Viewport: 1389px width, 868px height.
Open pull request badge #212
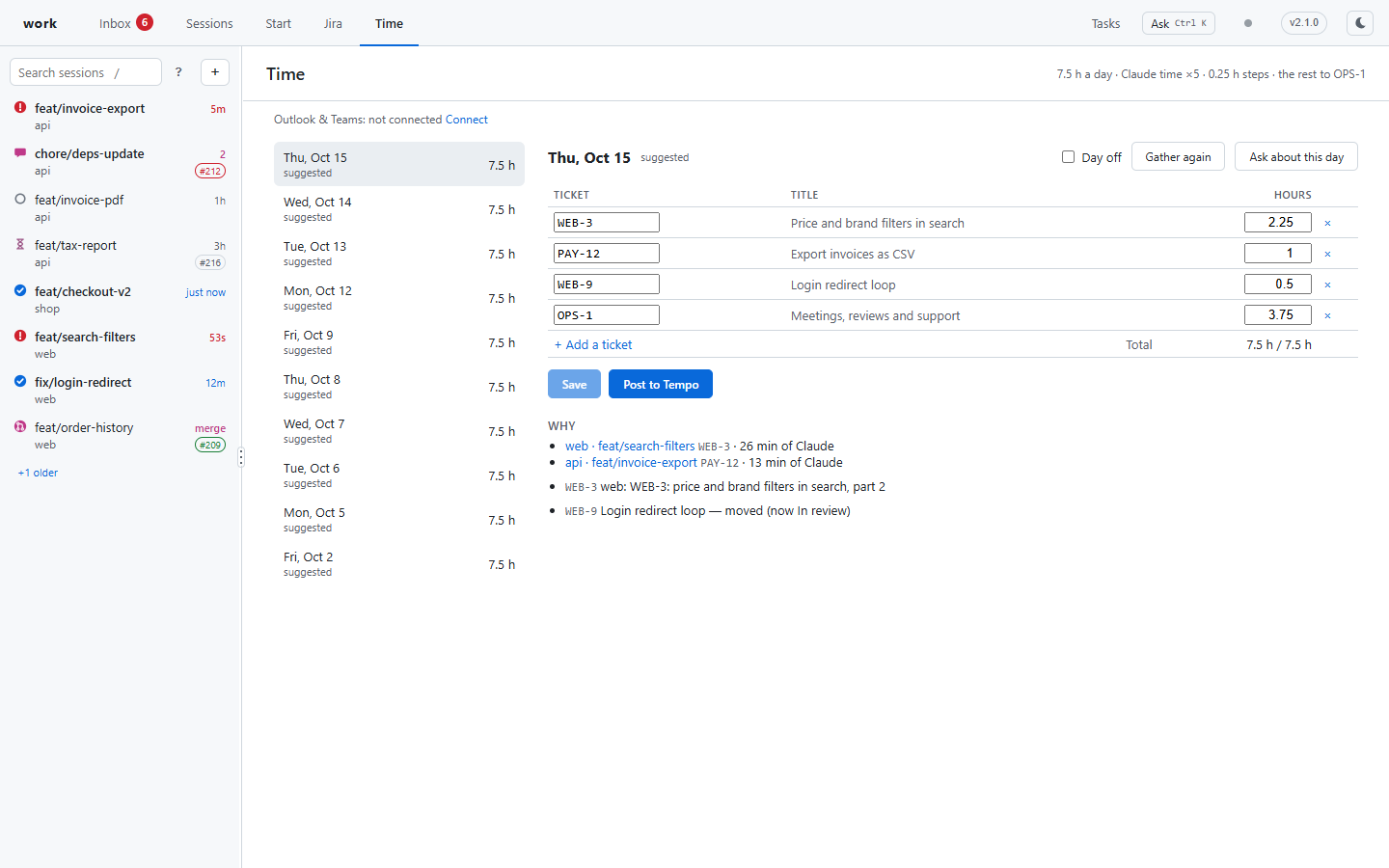(x=210, y=171)
